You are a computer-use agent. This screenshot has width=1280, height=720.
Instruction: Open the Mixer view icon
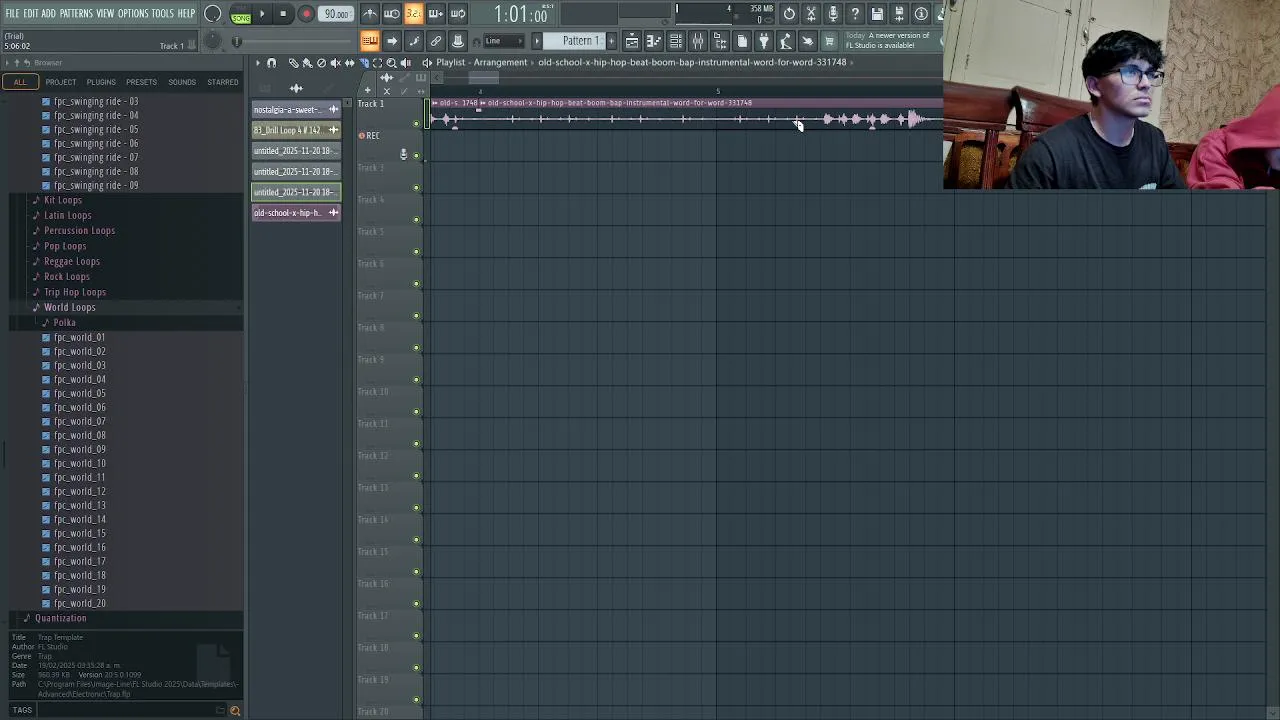[698, 41]
